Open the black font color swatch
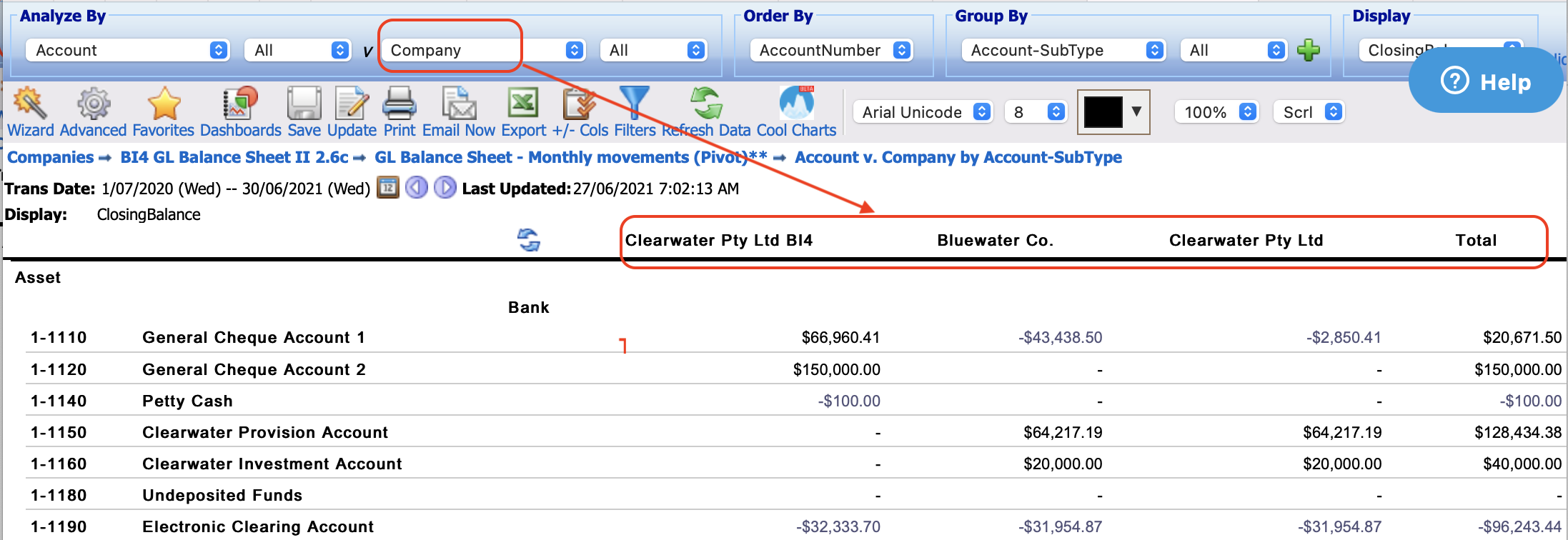Image resolution: width=1568 pixels, height=540 pixels. 1113,112
